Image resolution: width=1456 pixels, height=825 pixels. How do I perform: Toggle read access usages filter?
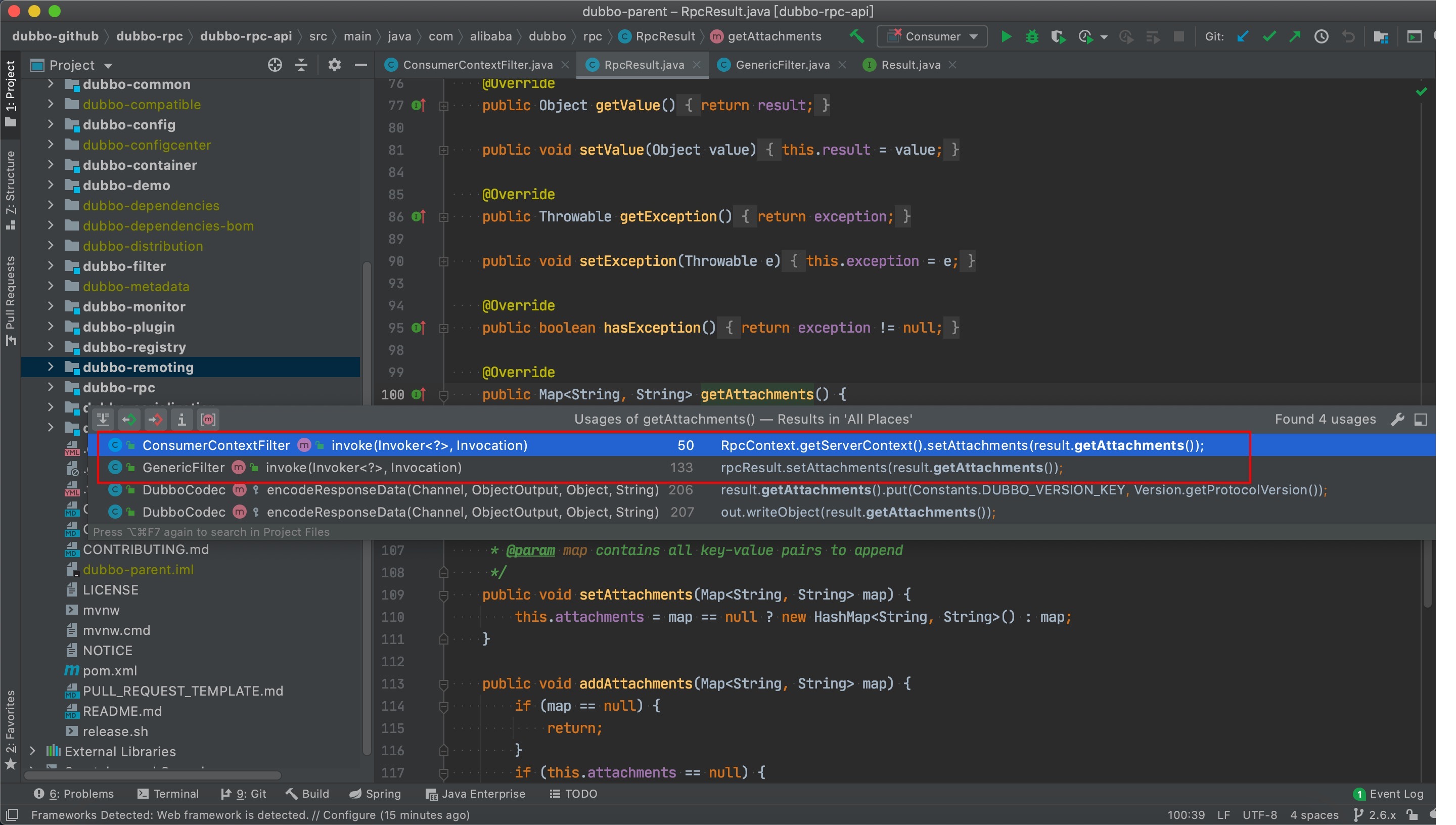click(x=129, y=419)
